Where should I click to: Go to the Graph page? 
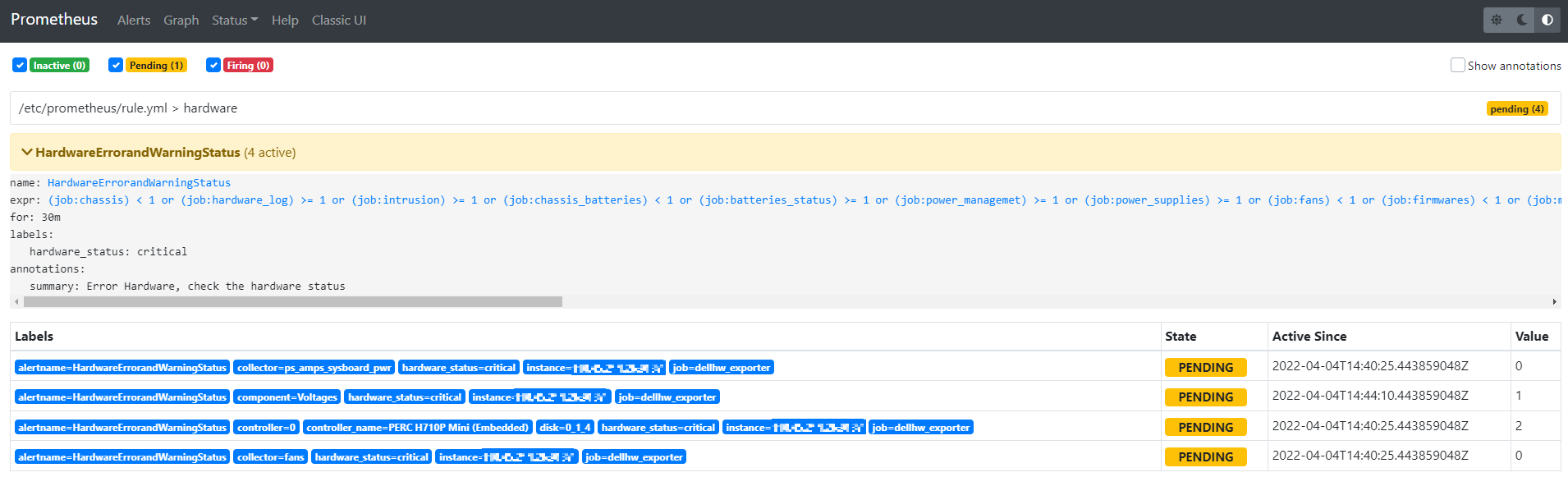coord(181,20)
